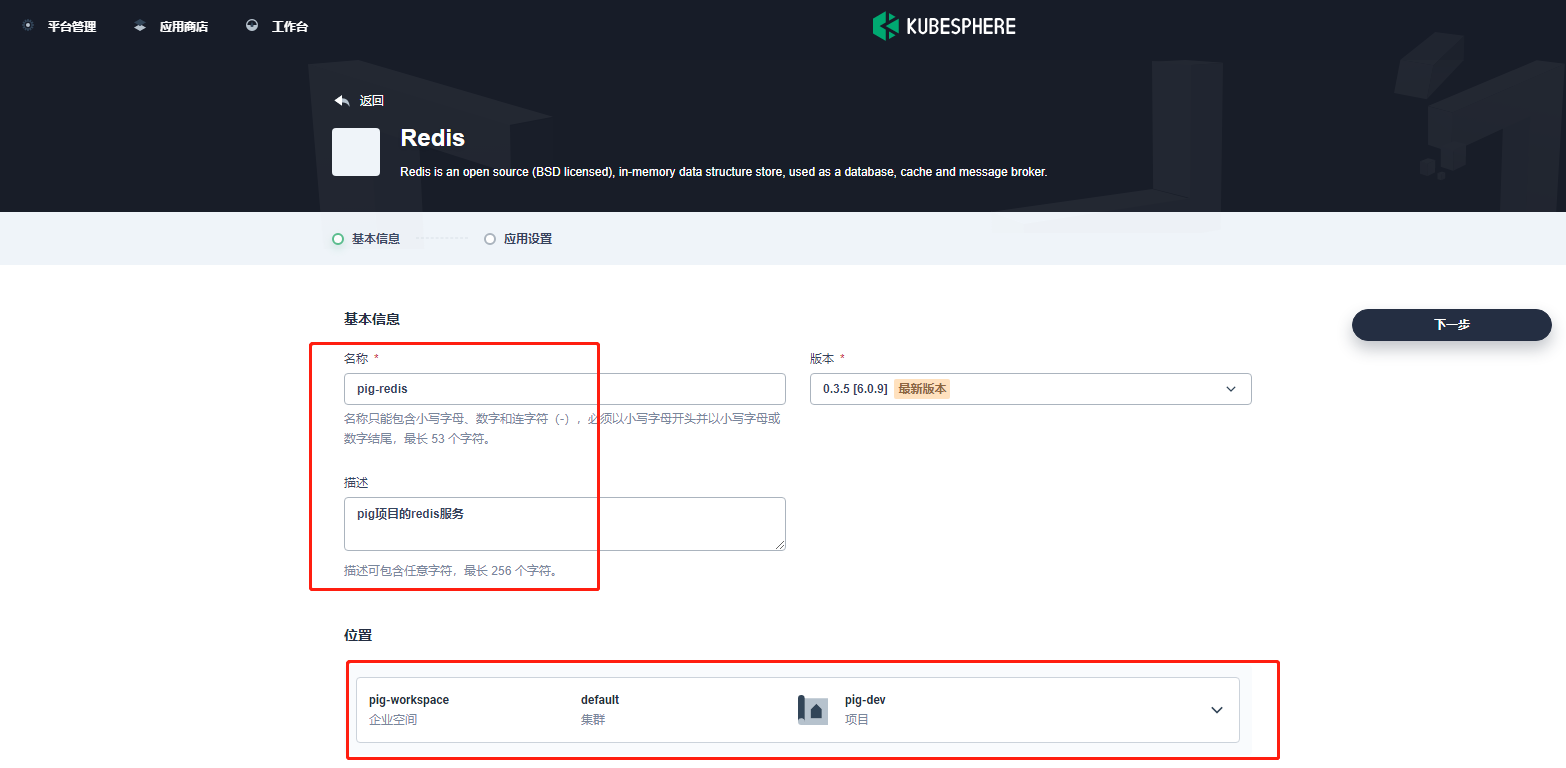Open the 应用商店 menu
This screenshot has width=1566, height=768.
pos(184,27)
